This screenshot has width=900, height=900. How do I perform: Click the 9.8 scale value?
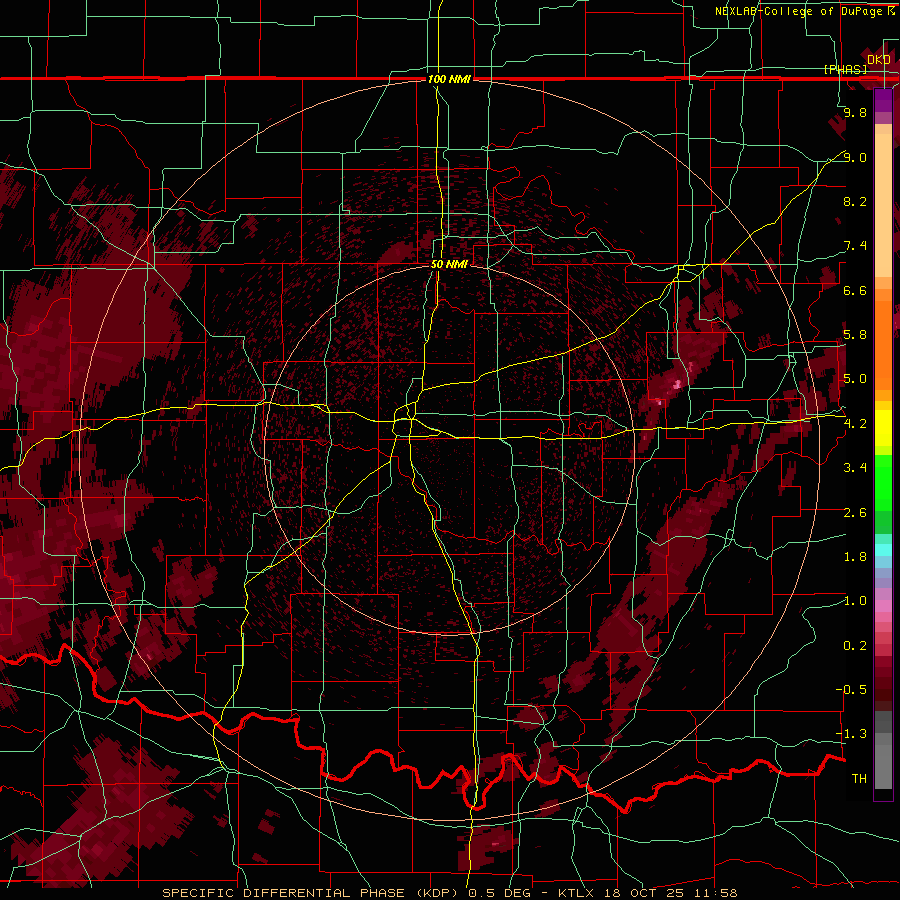click(x=855, y=112)
